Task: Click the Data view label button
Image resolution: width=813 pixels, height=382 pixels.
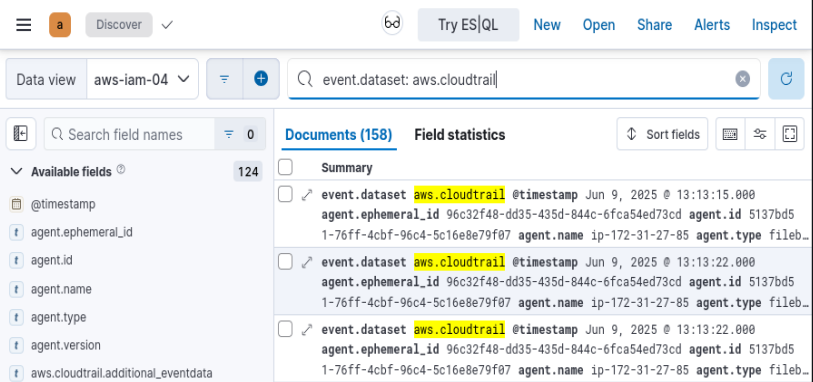Action: [x=46, y=79]
